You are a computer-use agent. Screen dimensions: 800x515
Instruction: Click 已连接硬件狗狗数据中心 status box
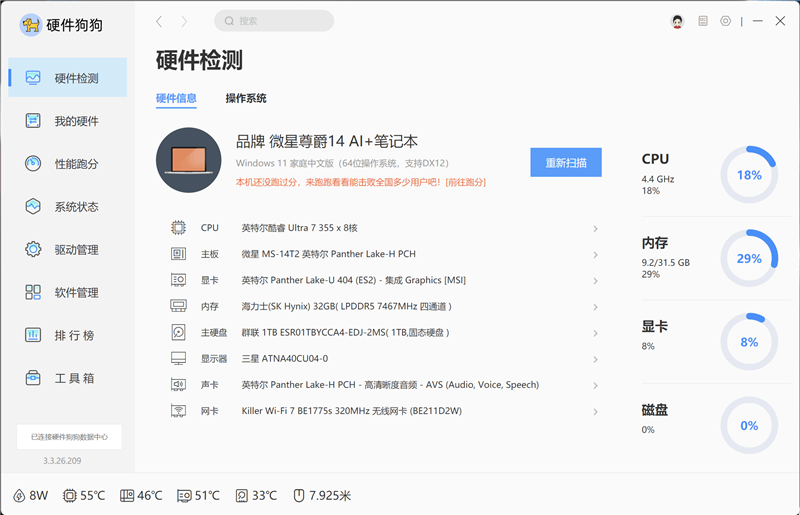click(69, 437)
